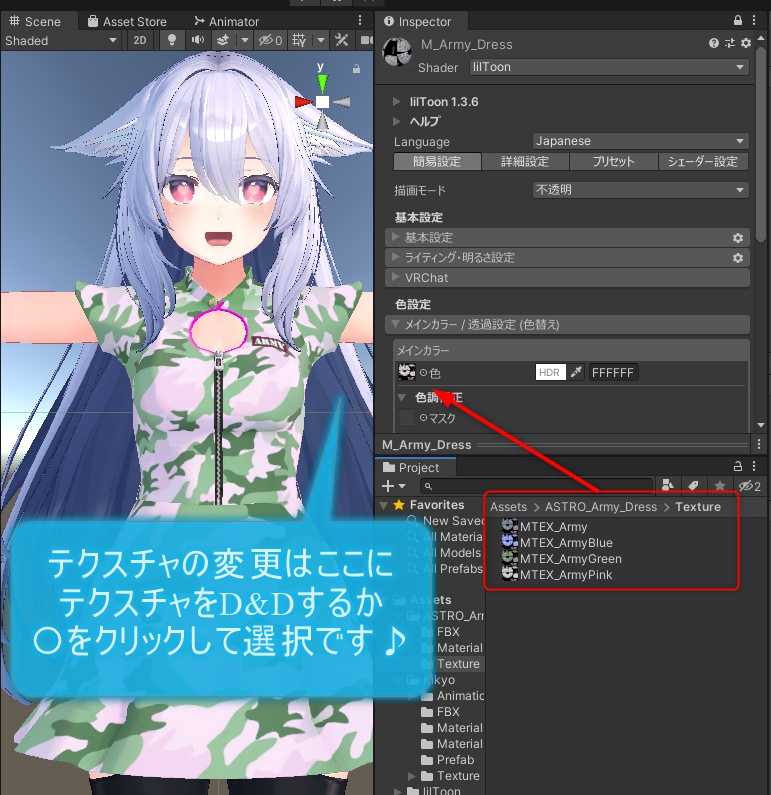
Task: Open gear on 基本設定 row
Action: pyautogui.click(x=738, y=238)
